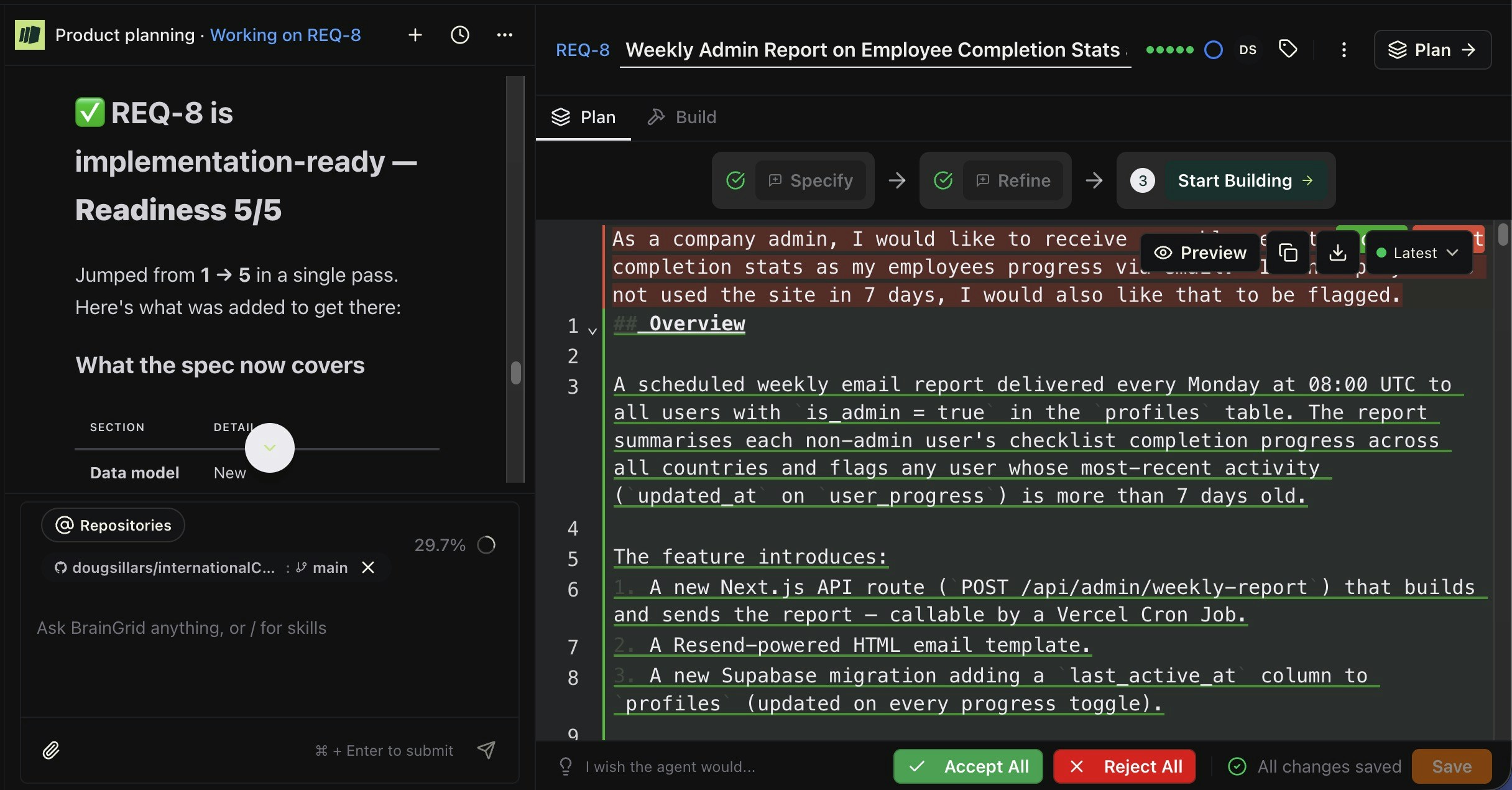Collapse the Overview heading fold arrow
Screen dimensions: 1512x790
click(592, 331)
